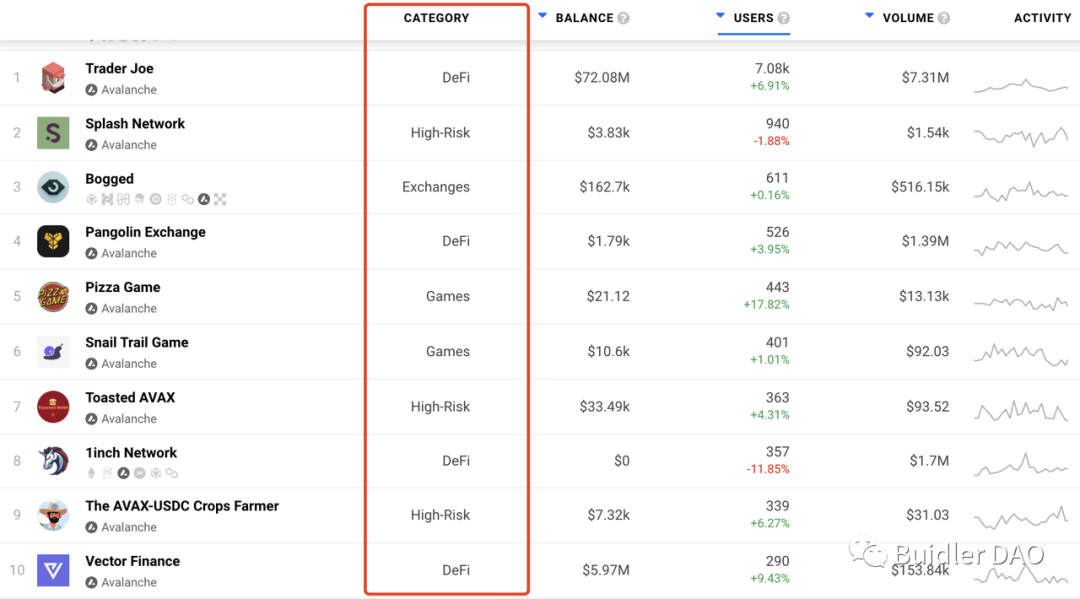The width and height of the screenshot is (1080, 599).
Task: Click the Avalanche chain icon under Vector Finance
Action: (x=91, y=582)
